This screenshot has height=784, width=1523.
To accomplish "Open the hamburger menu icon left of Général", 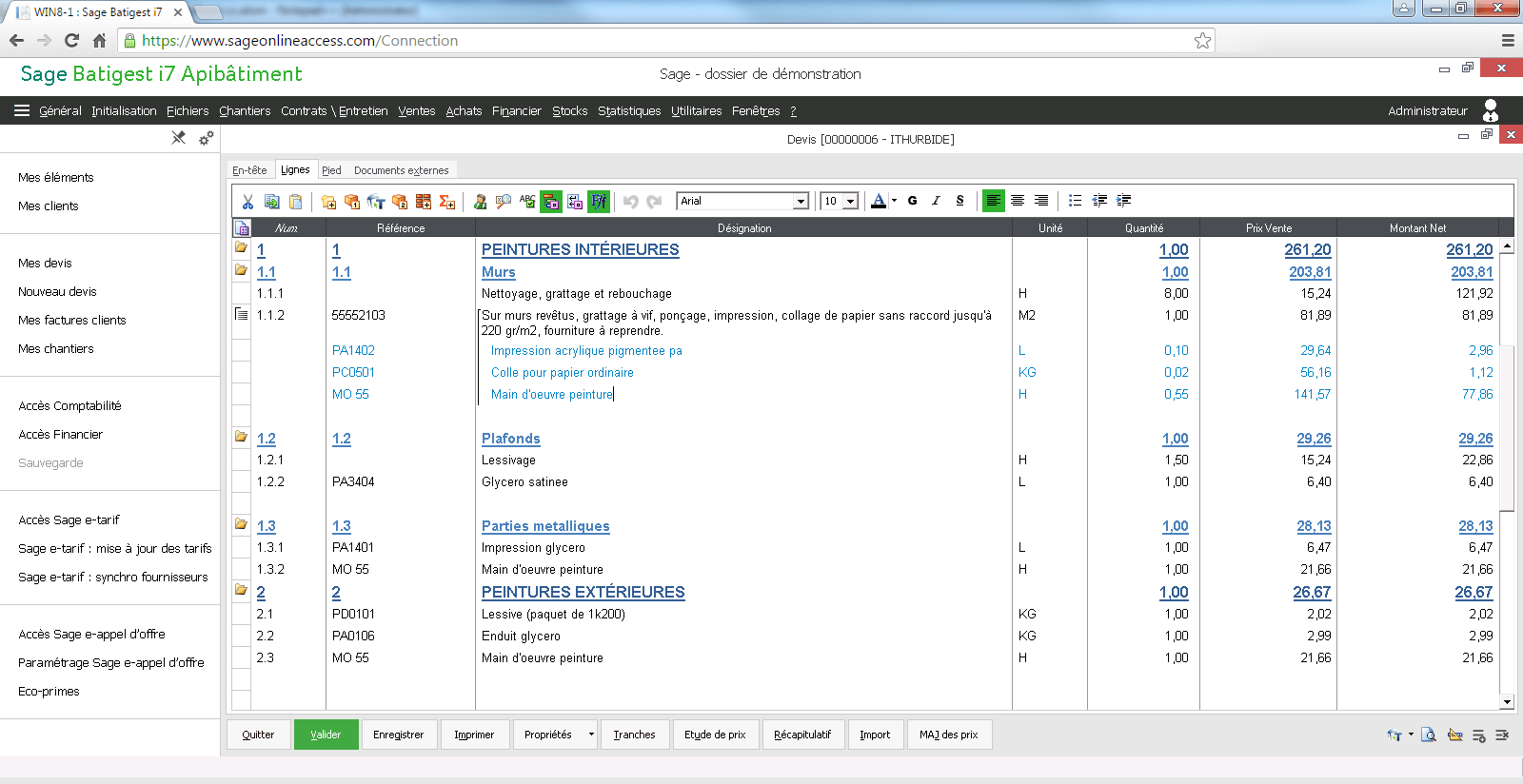I will pos(22,110).
